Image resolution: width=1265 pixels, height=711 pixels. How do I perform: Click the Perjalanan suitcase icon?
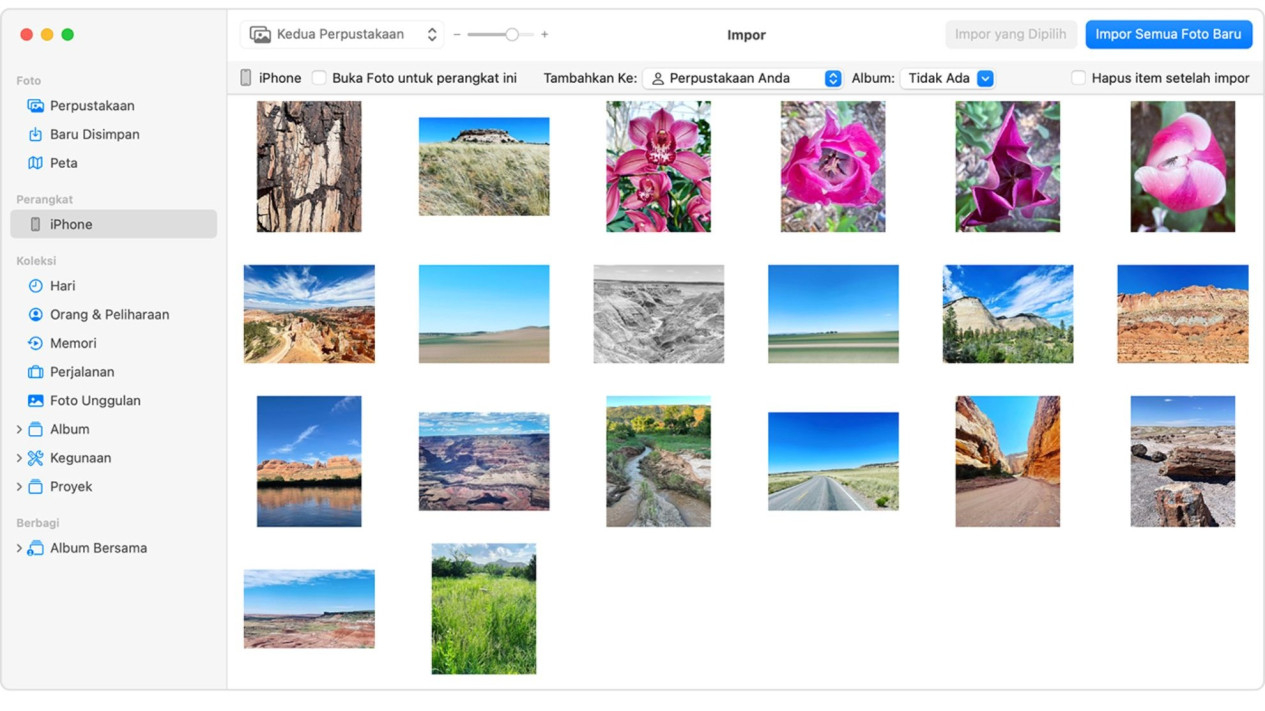[35, 372]
